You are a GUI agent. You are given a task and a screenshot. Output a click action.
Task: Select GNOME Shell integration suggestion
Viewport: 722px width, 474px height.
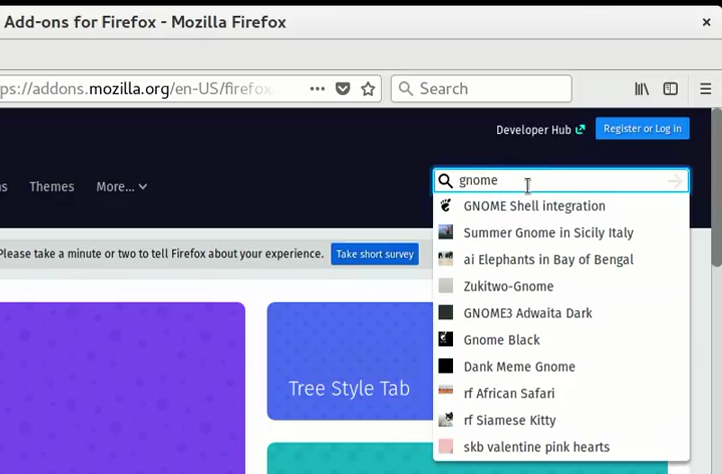click(x=534, y=206)
